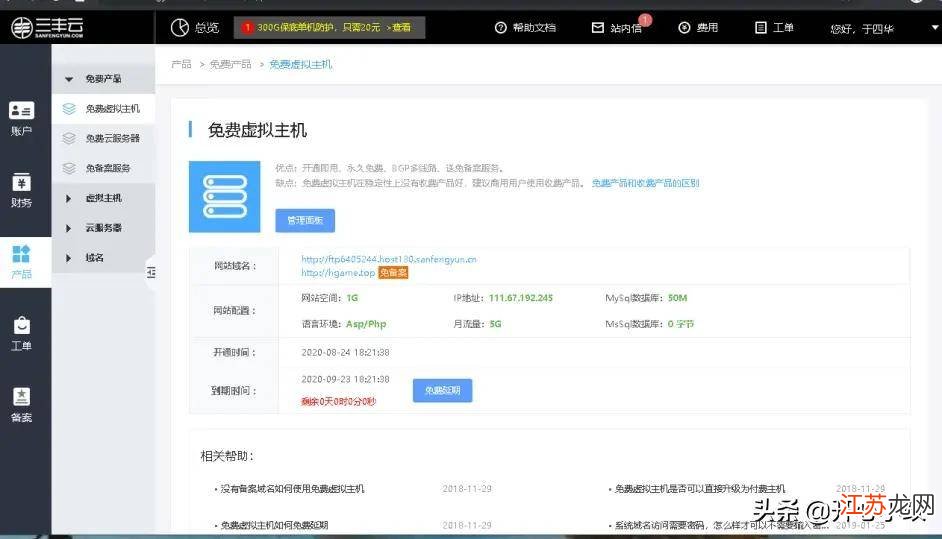Open help article 系统域名访问需要密码

point(722,525)
